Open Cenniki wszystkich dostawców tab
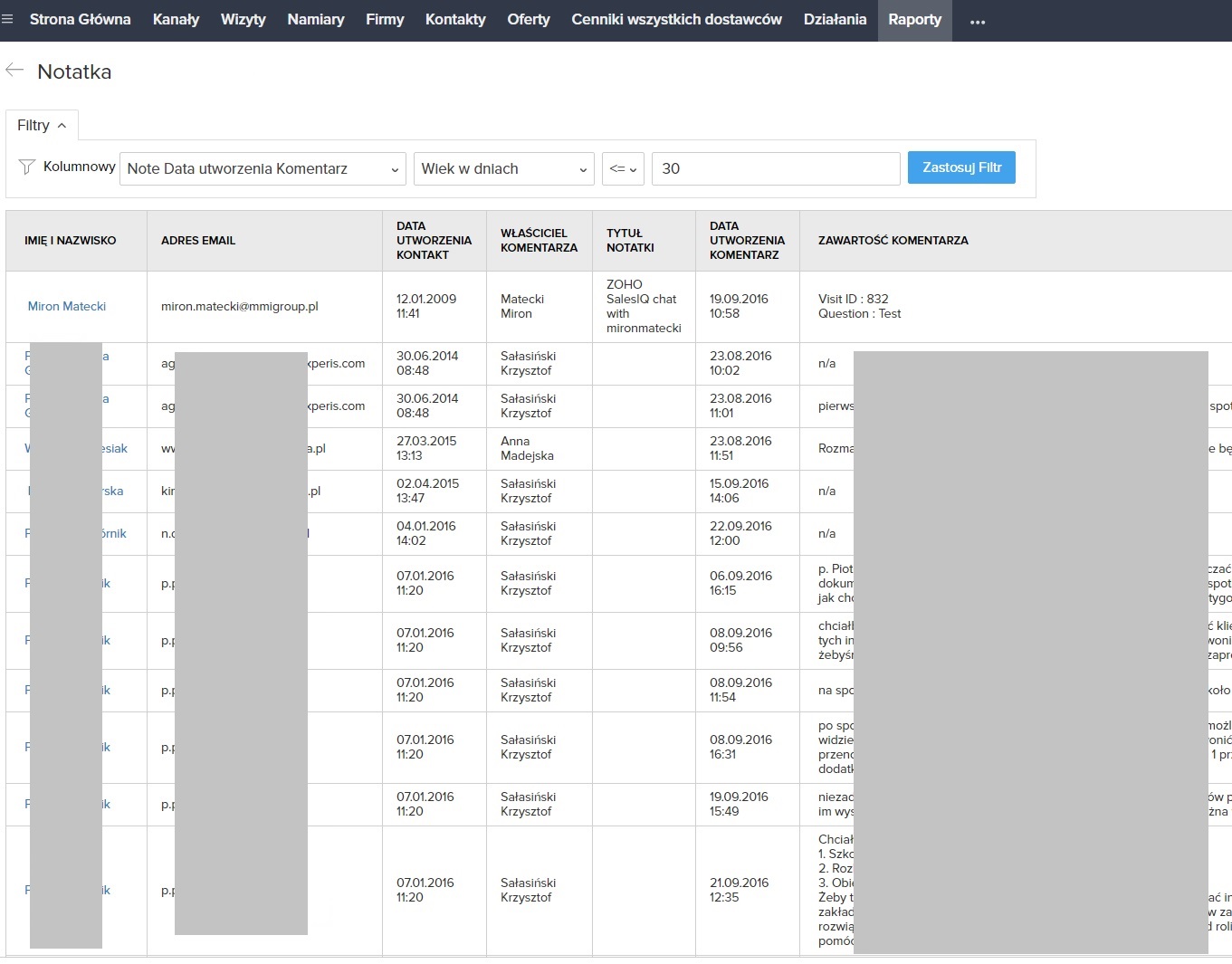The image size is (1232, 964). [676, 20]
